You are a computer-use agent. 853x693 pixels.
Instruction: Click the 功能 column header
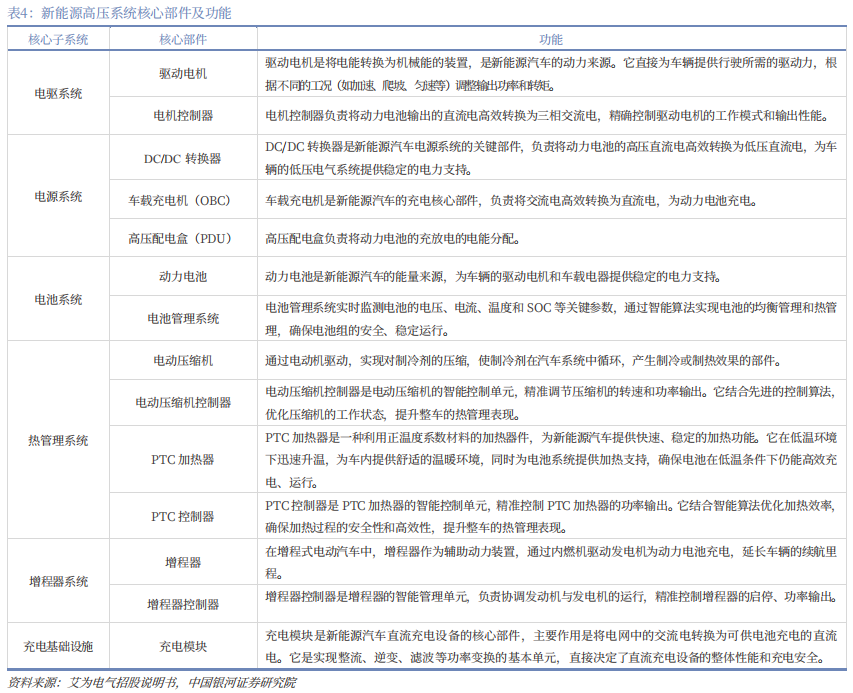coord(551,40)
